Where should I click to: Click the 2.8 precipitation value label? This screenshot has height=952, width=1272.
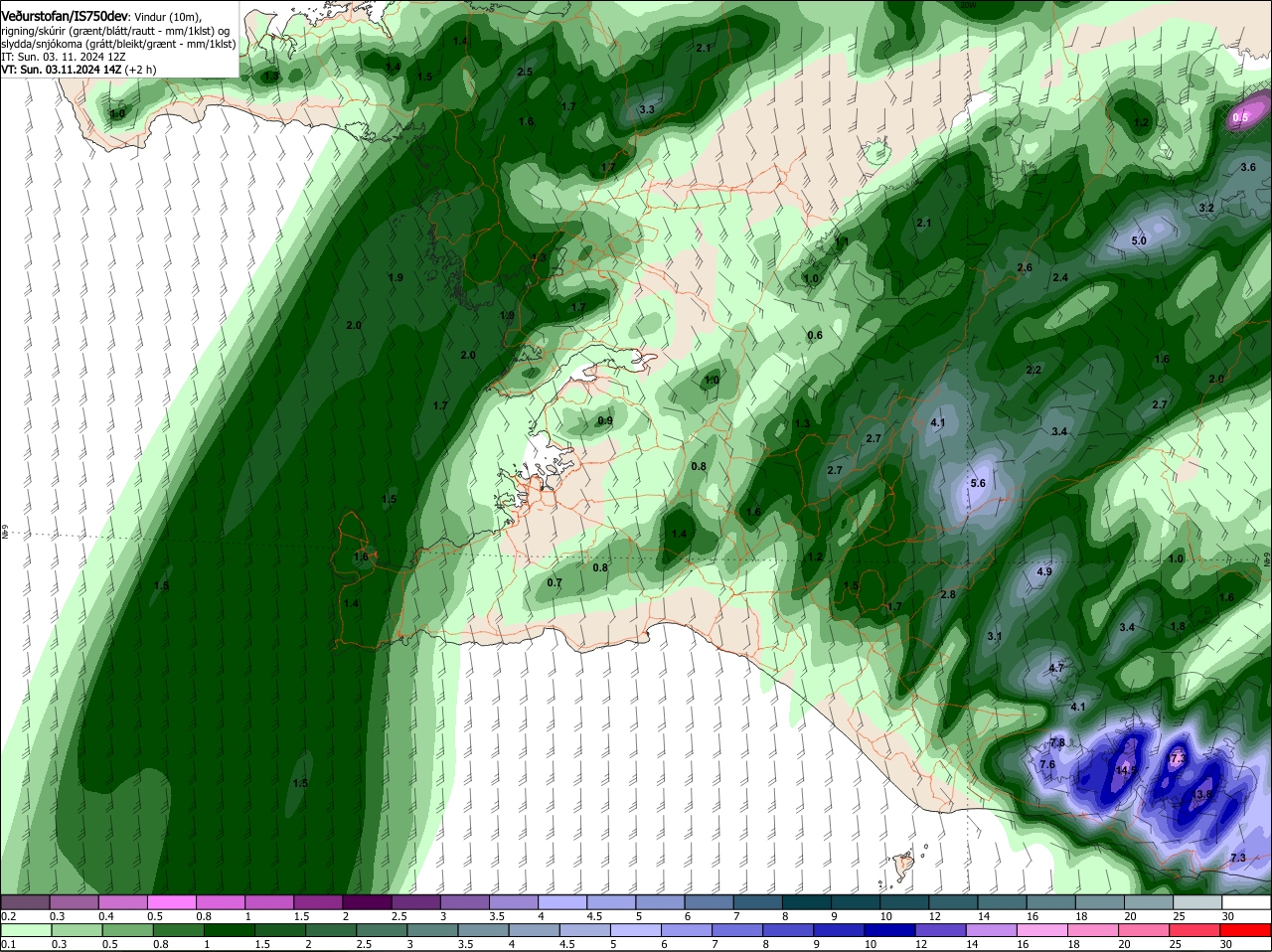[948, 594]
